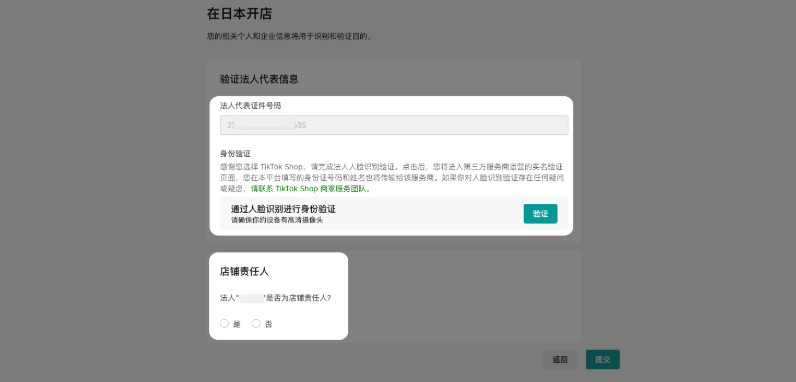
Task: Click the 法人代表证件号码 input field
Action: click(394, 125)
